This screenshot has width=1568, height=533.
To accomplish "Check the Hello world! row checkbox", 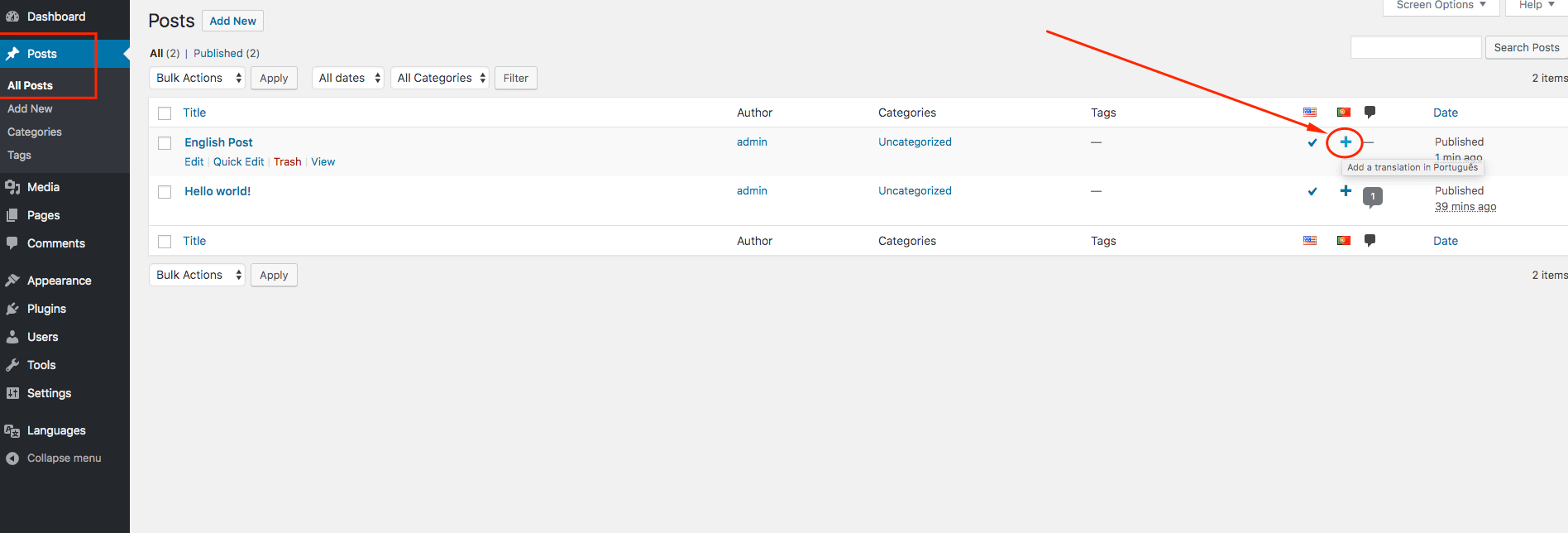I will click(x=165, y=192).
